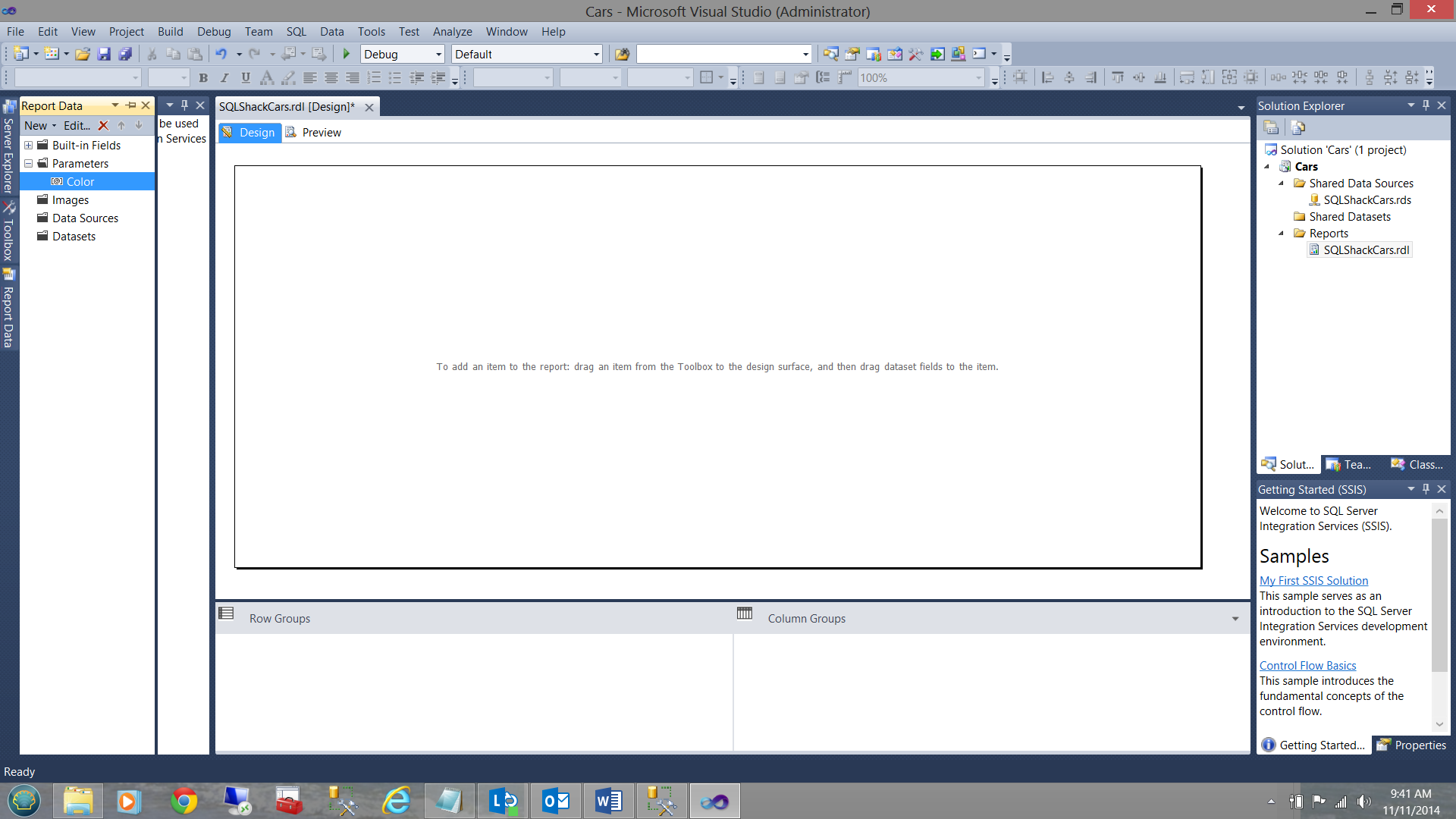The image size is (1456, 819).
Task: Open the Toolbox side tab
Action: (8, 234)
